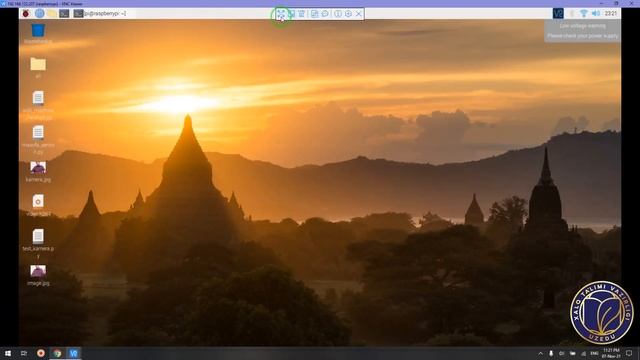Click the VNC scaling icon
Viewport: 640px width, 360px height.
tap(291, 14)
